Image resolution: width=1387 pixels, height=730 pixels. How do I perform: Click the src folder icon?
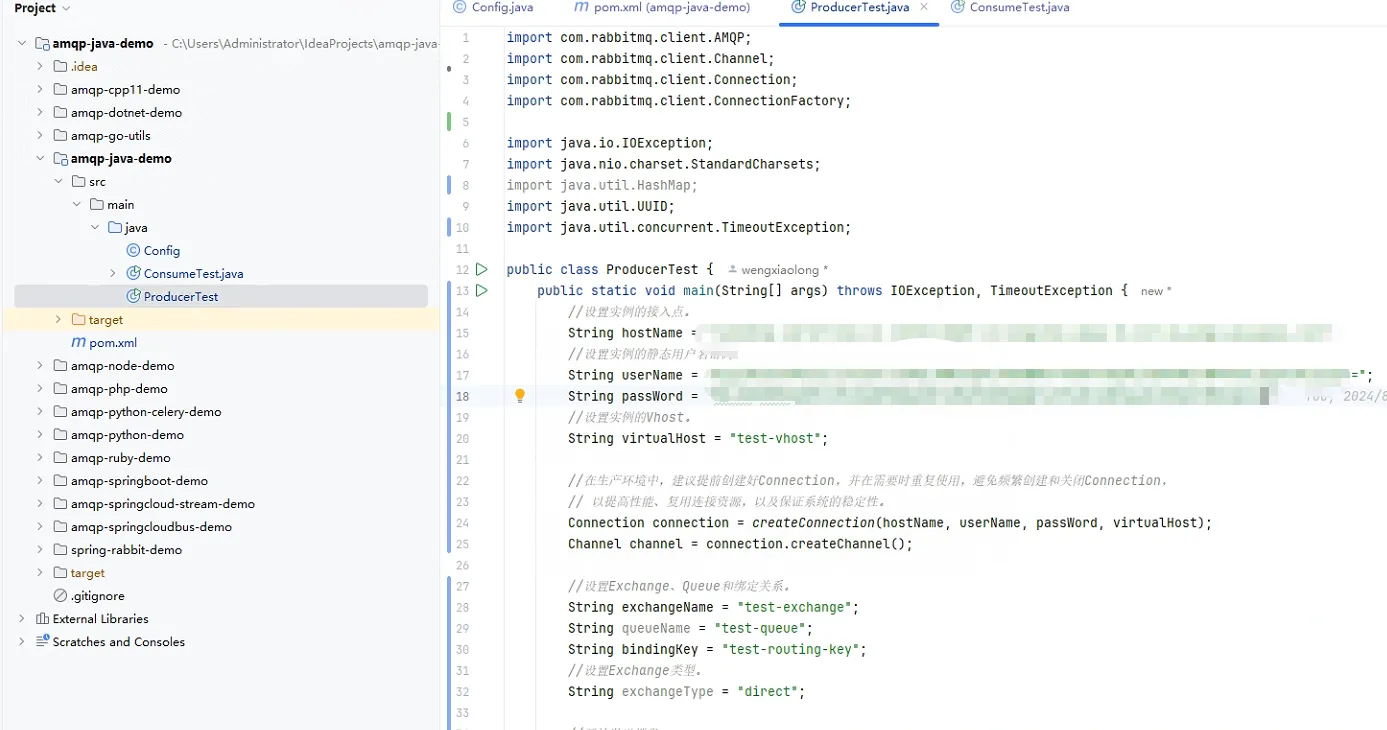pos(78,182)
